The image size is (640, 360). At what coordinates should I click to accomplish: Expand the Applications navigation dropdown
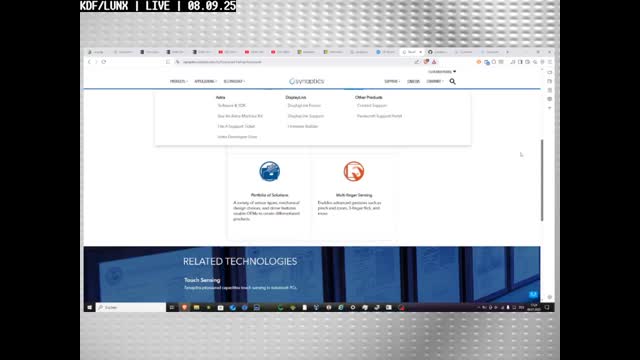point(205,81)
